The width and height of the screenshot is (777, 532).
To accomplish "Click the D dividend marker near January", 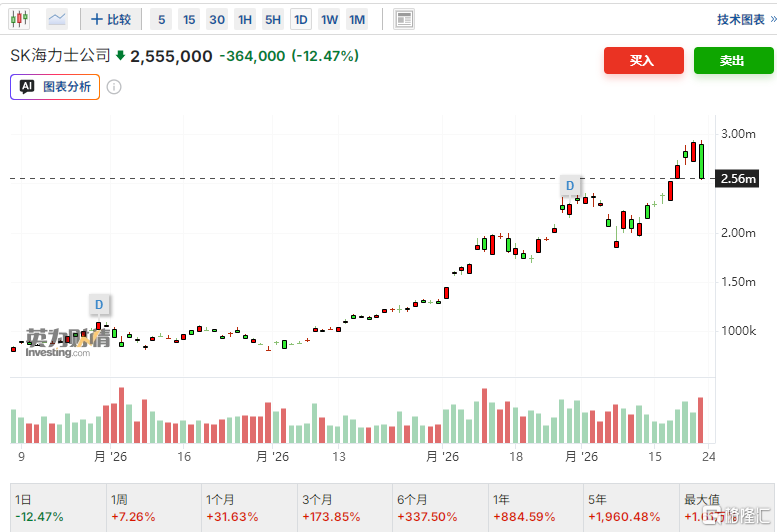I will [x=99, y=305].
